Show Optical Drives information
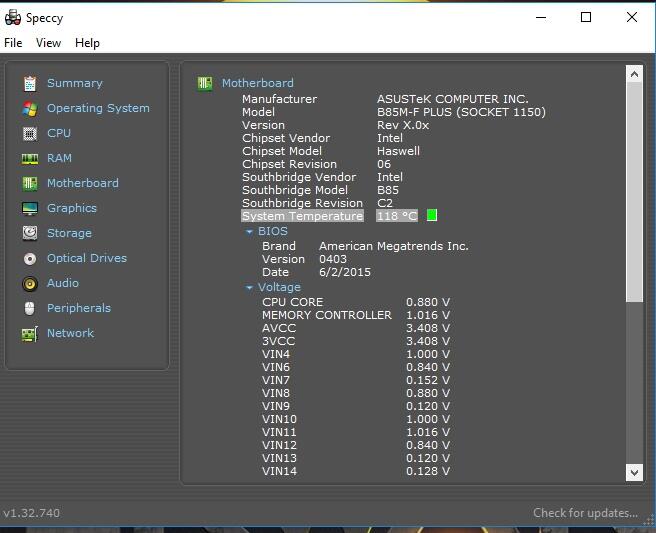656x533 pixels. tap(87, 258)
